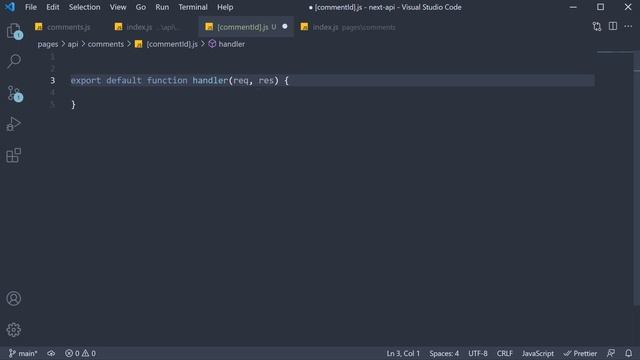This screenshot has height=360, width=640.
Task: Change JavaScript language mode
Action: 538,353
